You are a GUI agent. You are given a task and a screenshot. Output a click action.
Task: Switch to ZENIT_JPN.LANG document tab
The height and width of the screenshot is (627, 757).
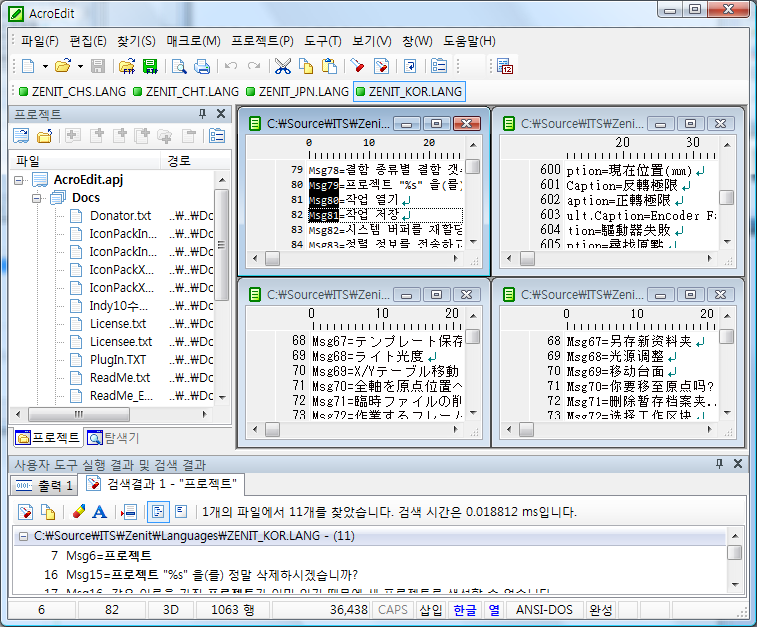(x=297, y=92)
